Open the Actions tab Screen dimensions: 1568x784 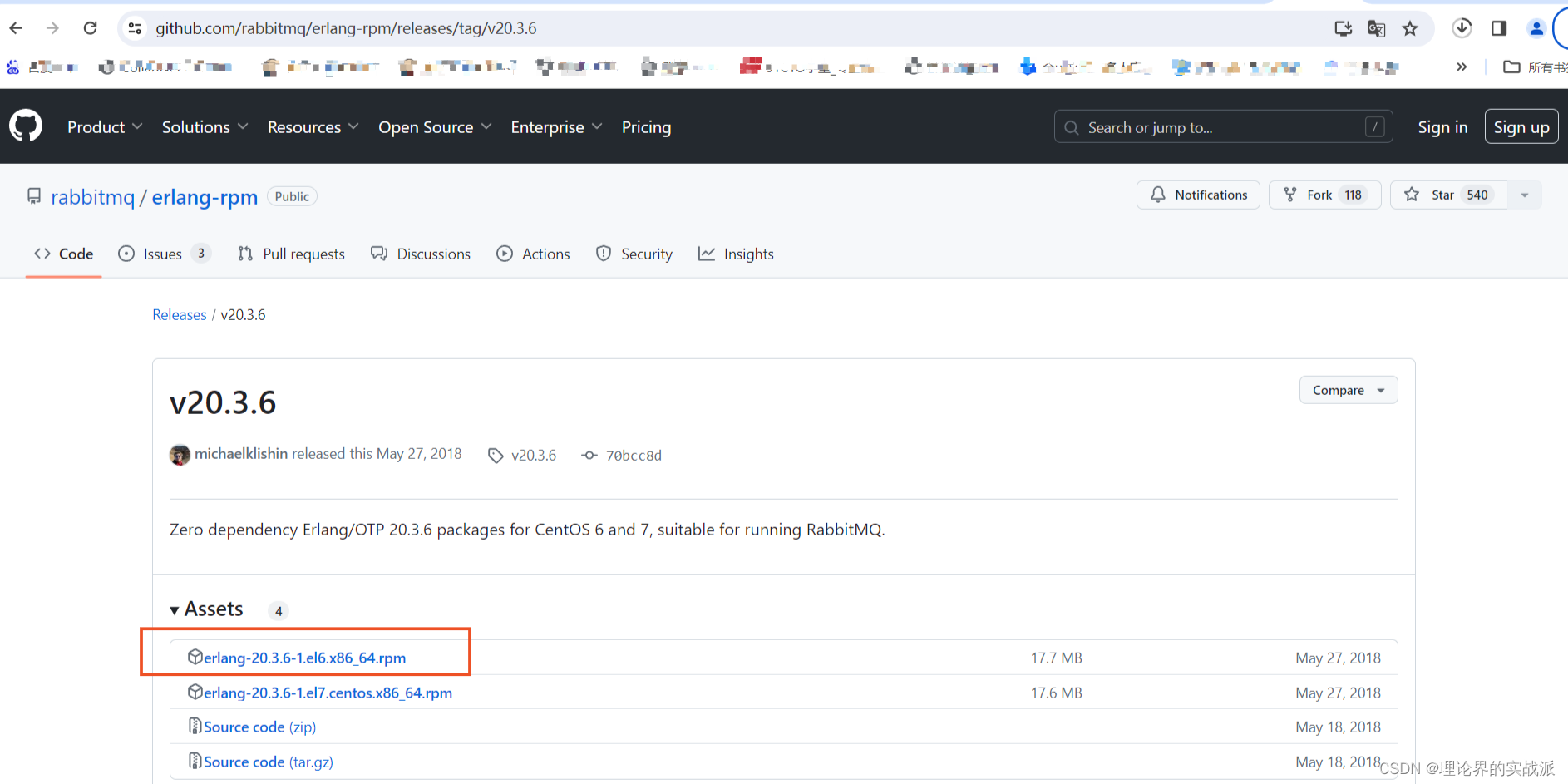533,254
